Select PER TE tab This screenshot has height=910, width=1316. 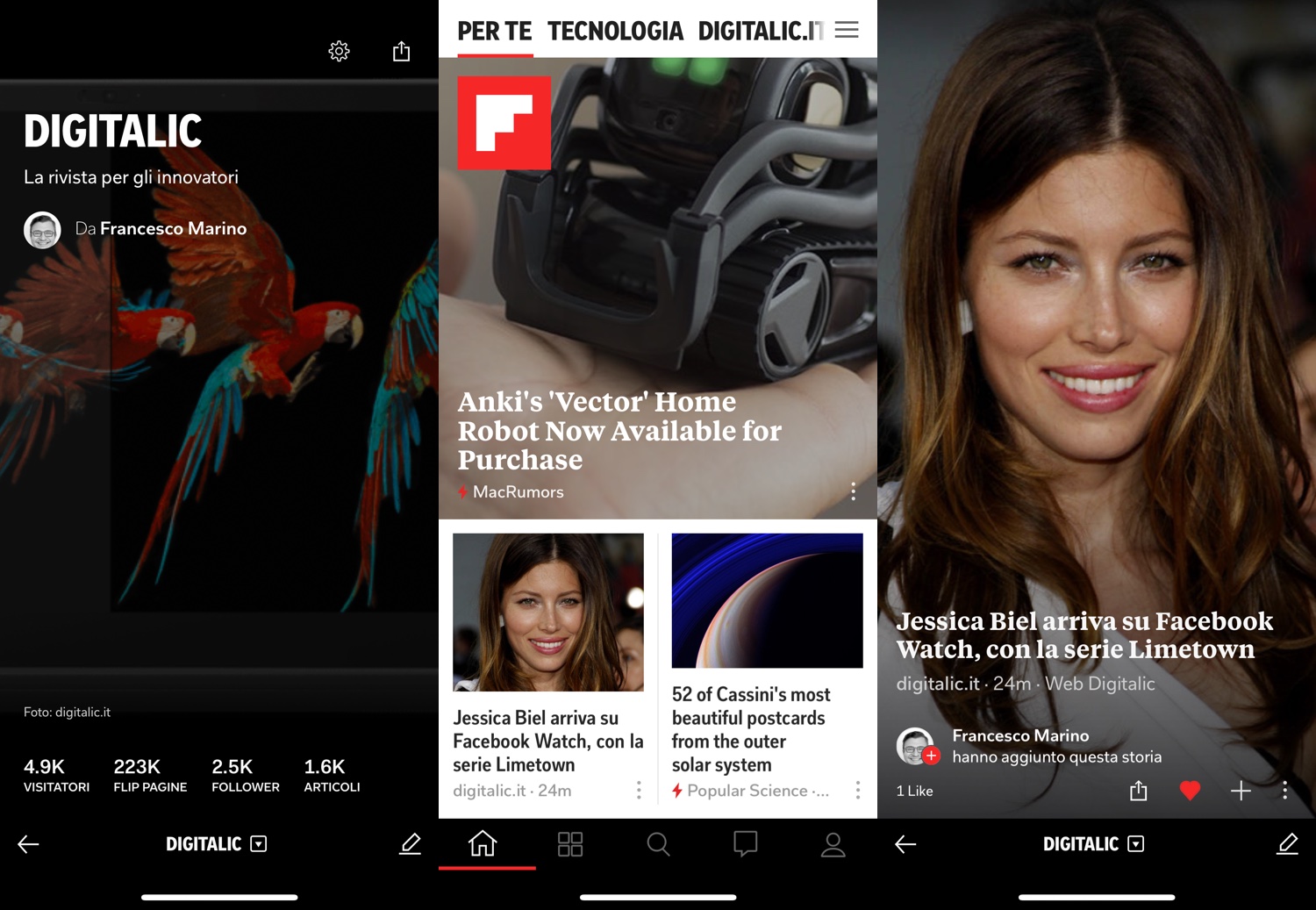(x=495, y=32)
